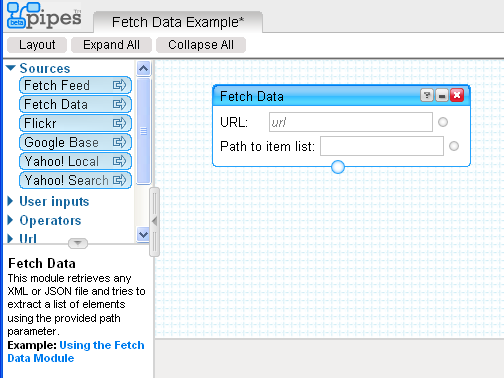Screen dimensions: 504x378
Task: Click the add arrow icon on Yahoo! Search
Action: click(119, 180)
